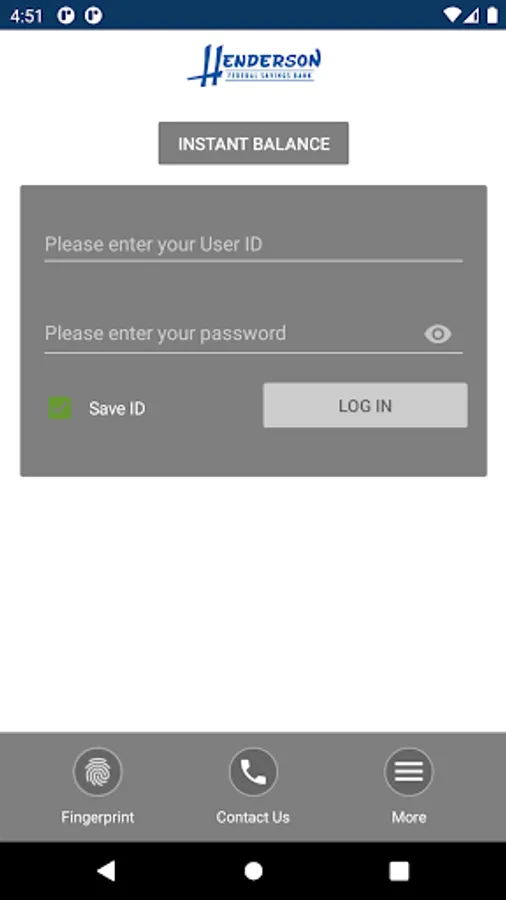
Task: Open the More hamburger menu icon
Action: click(x=408, y=771)
